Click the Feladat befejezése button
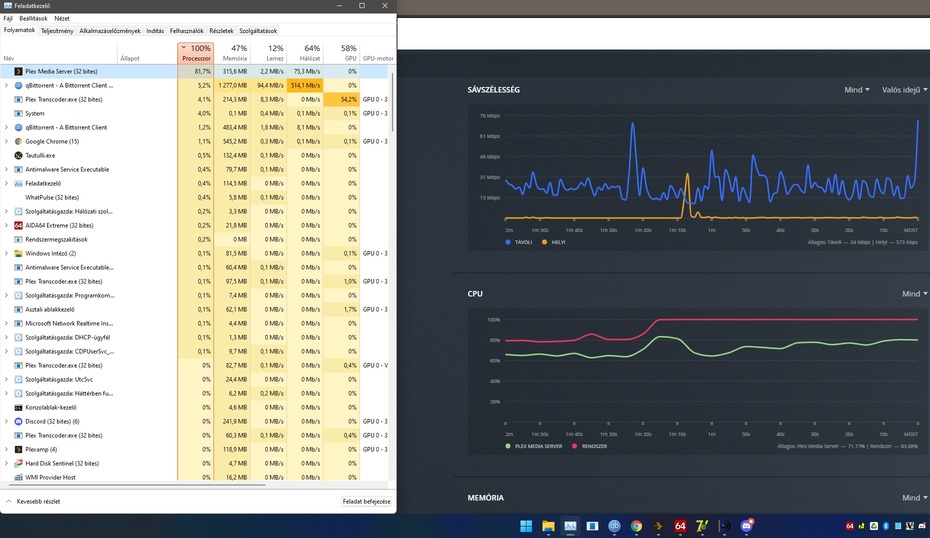The image size is (930, 538). pyautogui.click(x=367, y=501)
